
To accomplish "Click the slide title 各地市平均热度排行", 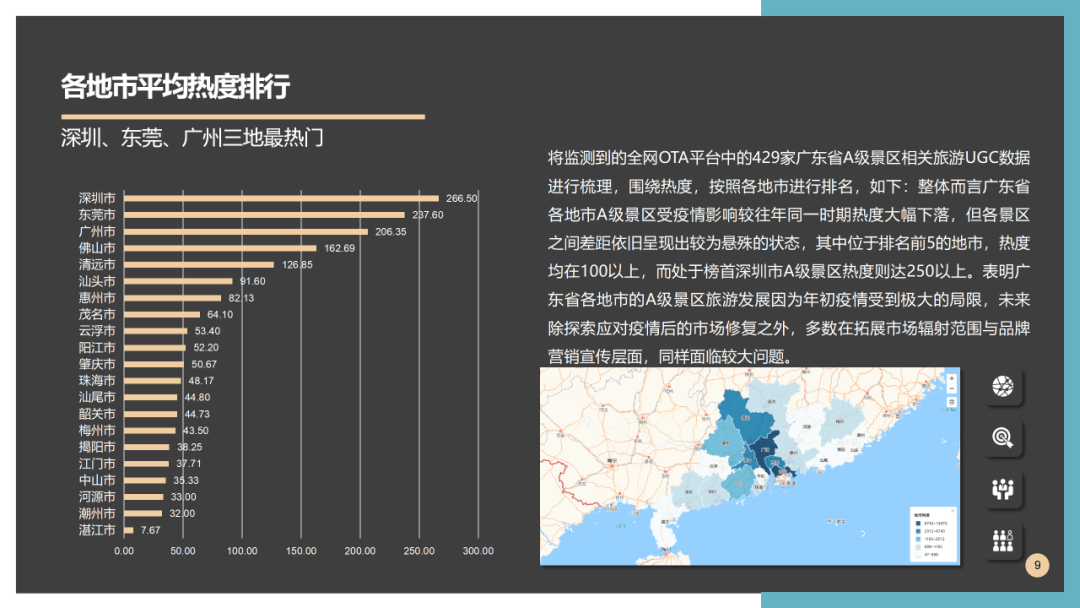I will [175, 85].
